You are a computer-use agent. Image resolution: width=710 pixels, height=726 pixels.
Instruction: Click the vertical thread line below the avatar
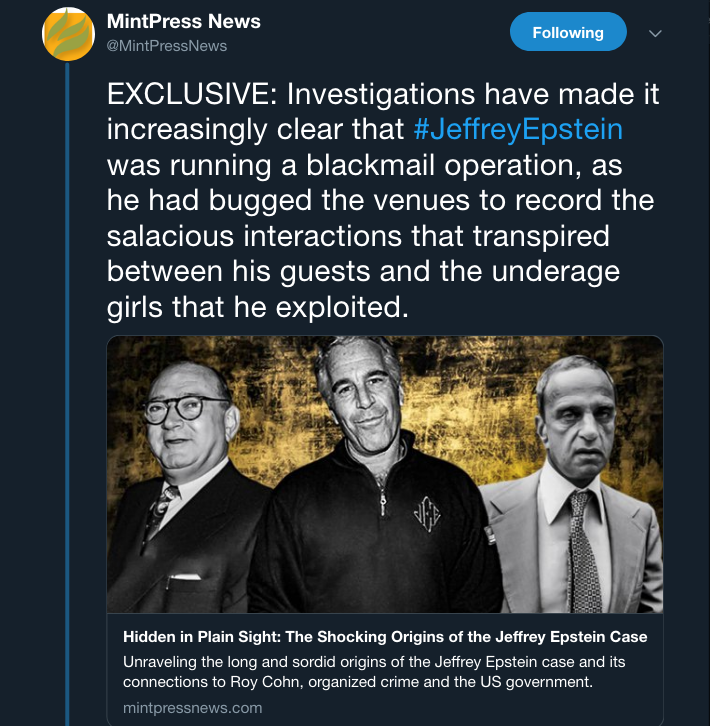tap(67, 400)
